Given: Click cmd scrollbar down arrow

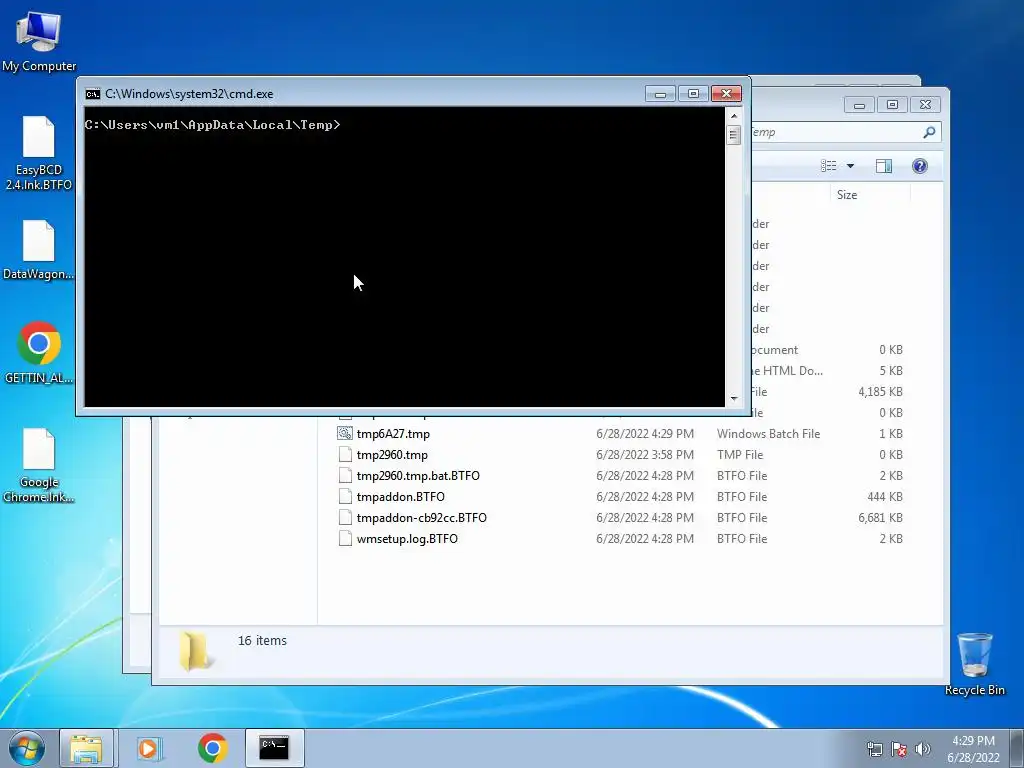Looking at the screenshot, I should click(734, 398).
